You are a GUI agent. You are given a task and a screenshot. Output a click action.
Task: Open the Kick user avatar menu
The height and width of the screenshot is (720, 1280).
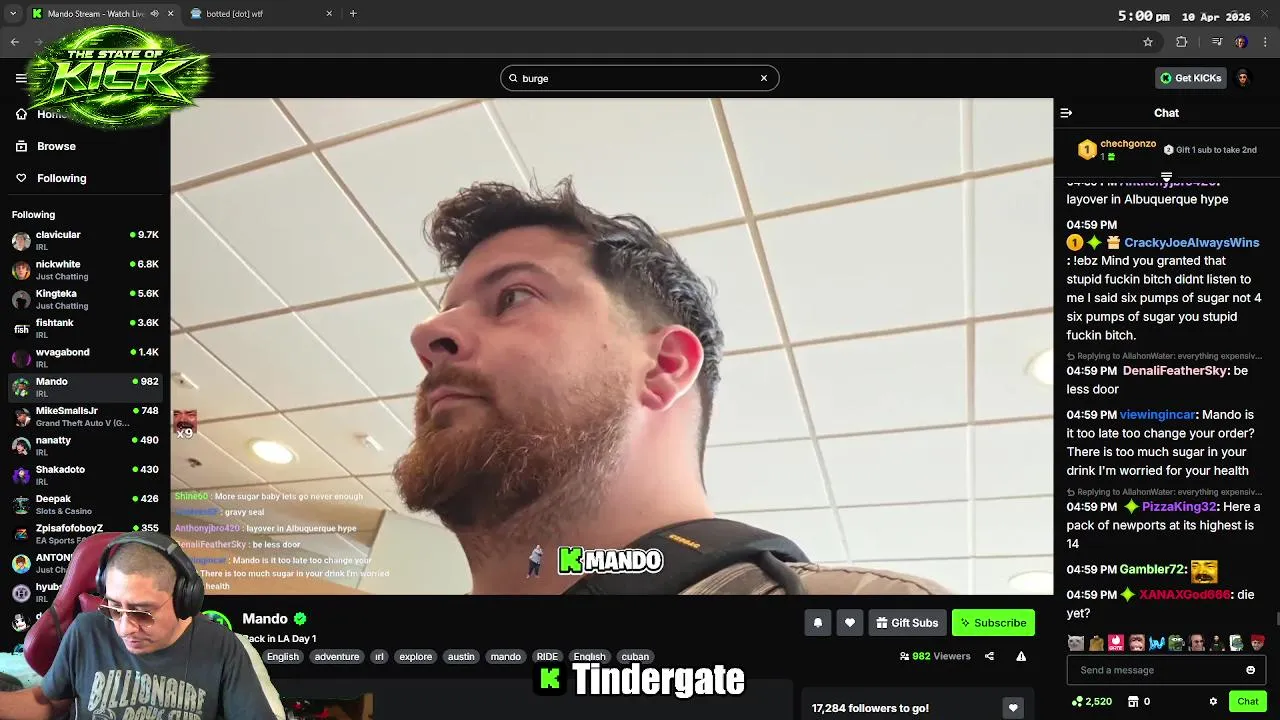(1243, 78)
